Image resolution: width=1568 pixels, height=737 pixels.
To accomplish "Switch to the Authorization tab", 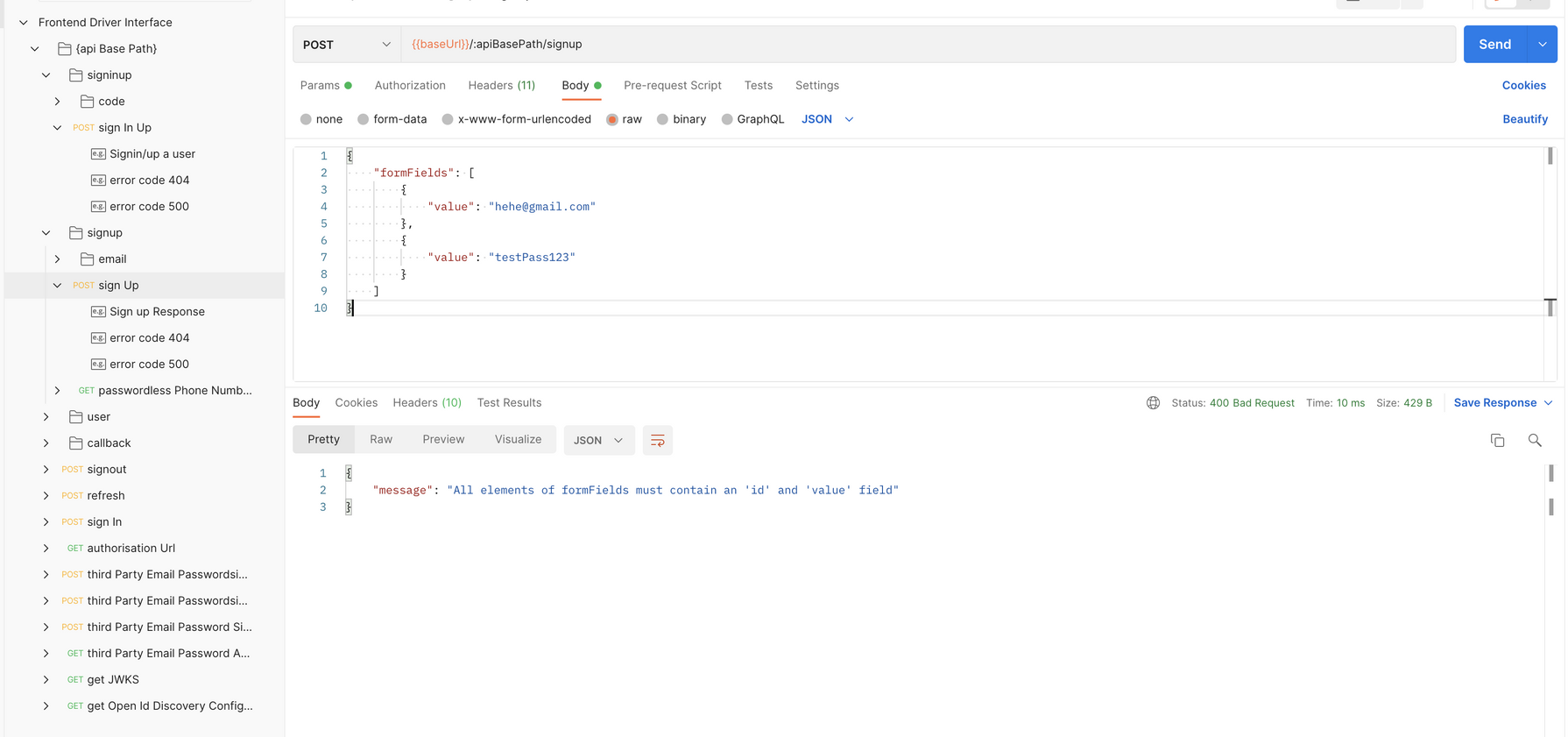I will coord(410,86).
